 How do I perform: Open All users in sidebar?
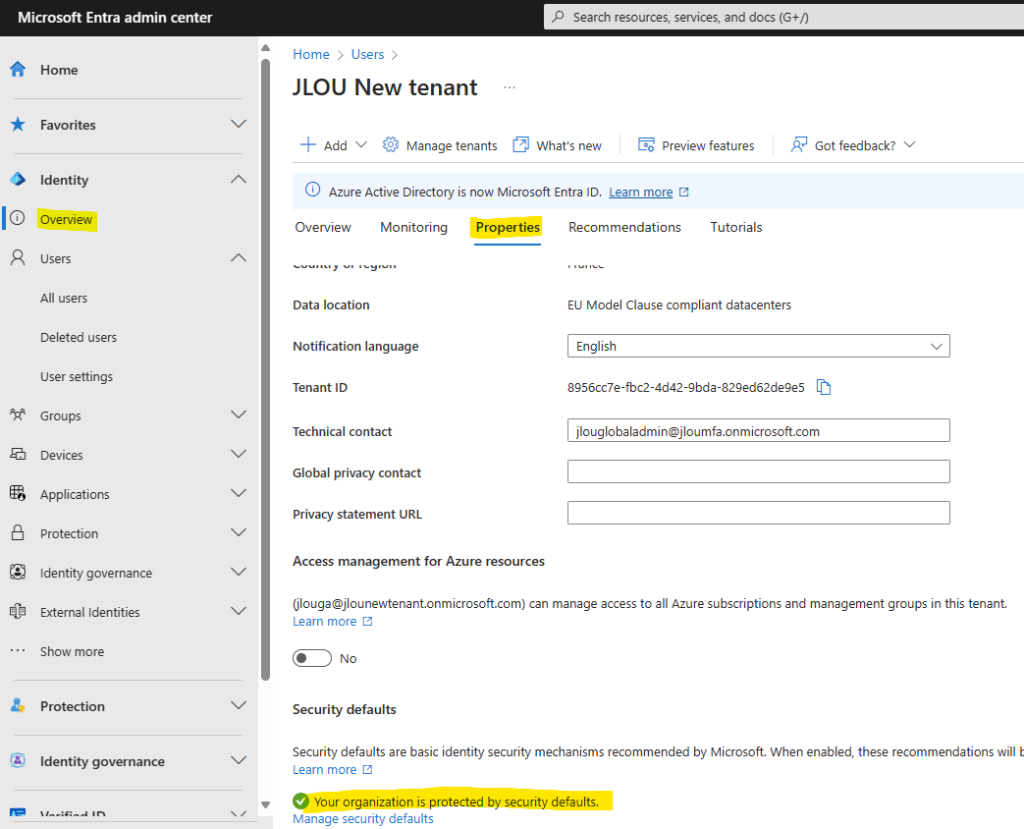pos(63,298)
